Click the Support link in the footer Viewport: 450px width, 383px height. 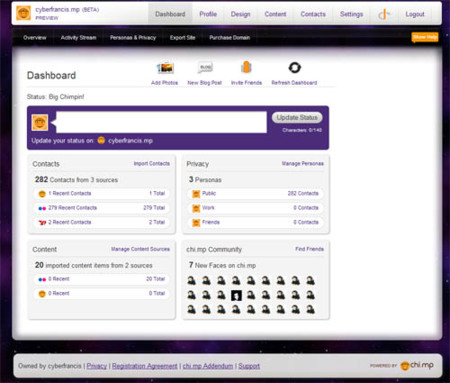pos(249,366)
